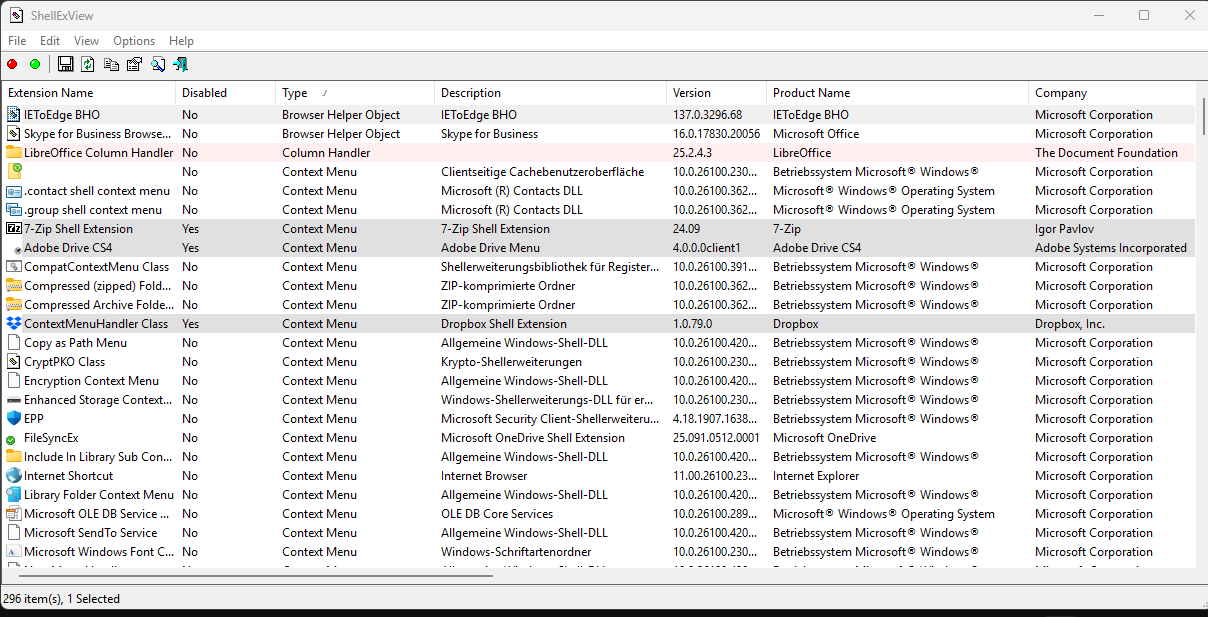Screen dimensions: 1208x617
Task: Save the extensions list via floppy disk icon
Action: (x=65, y=63)
